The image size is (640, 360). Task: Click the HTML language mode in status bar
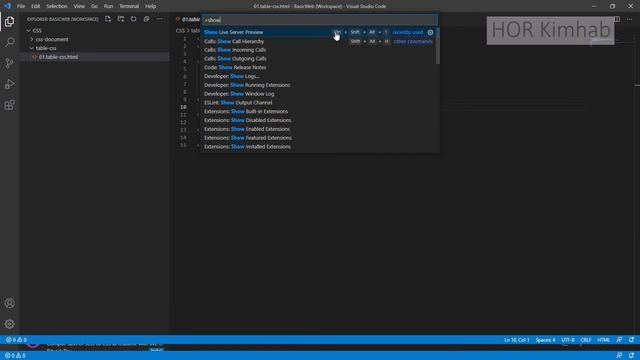coord(603,340)
